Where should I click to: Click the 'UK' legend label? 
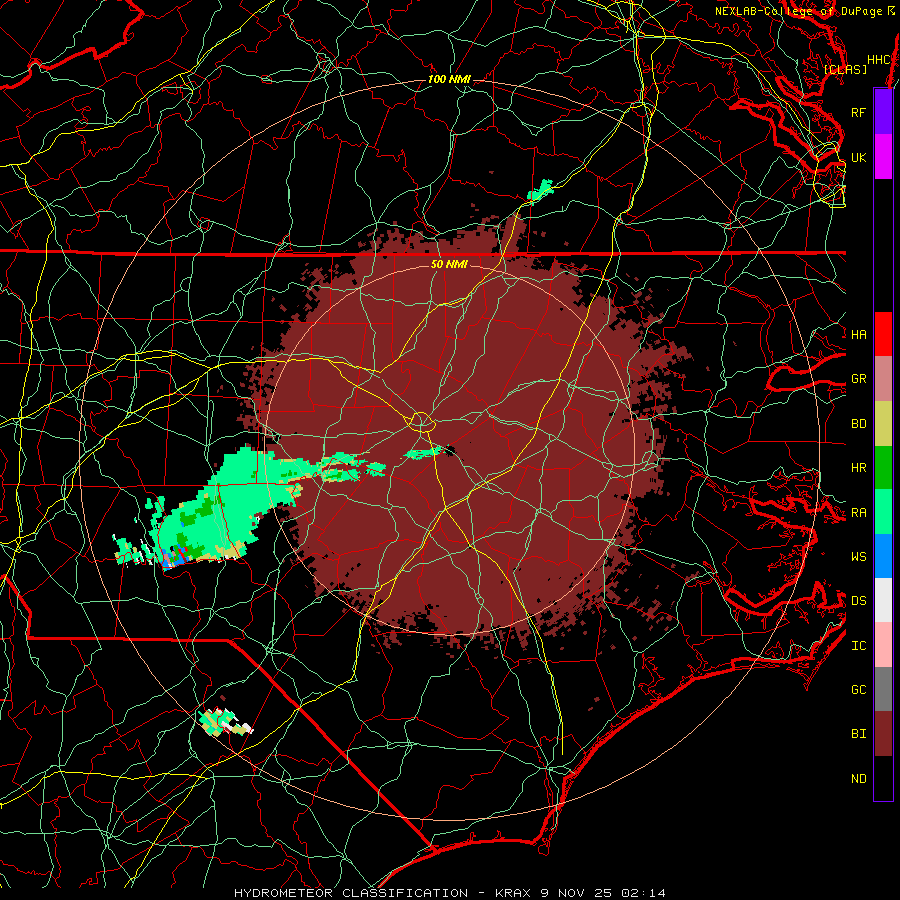(x=858, y=157)
